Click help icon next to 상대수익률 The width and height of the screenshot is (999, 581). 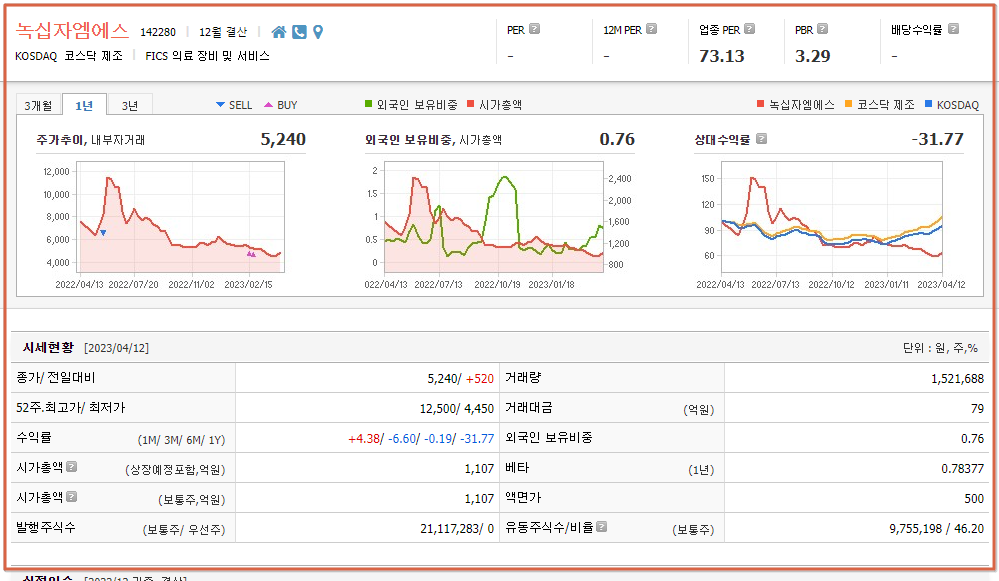761,139
